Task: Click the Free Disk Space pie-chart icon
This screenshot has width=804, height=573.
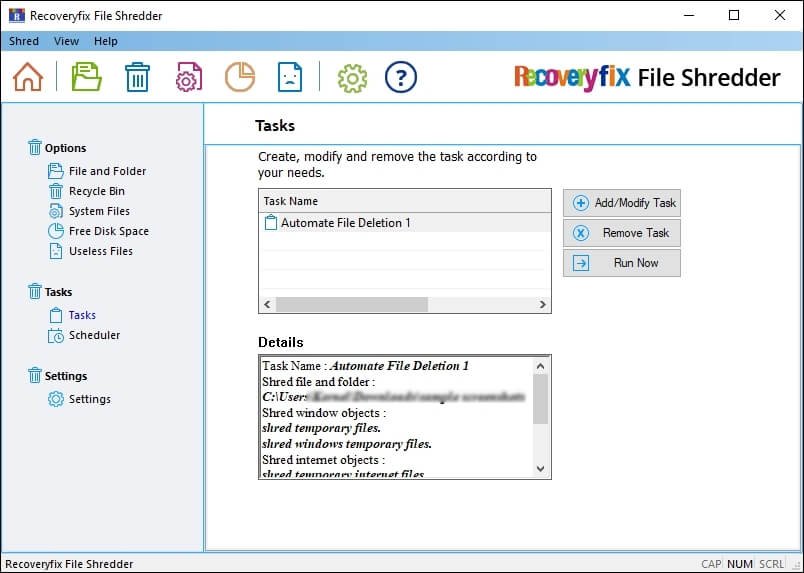Action: 239,77
